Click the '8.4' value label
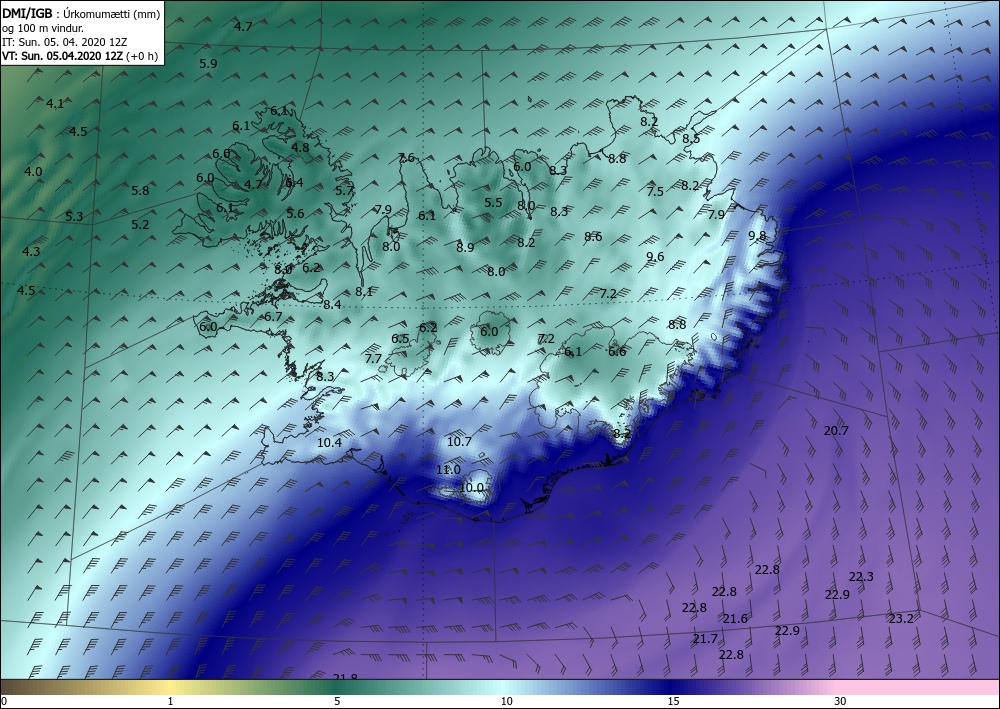 332,305
